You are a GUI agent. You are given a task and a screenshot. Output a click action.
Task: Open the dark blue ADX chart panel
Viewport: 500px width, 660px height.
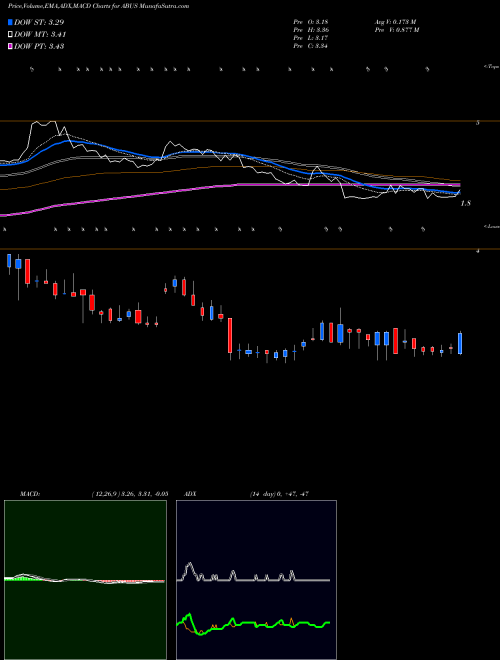(x=256, y=580)
